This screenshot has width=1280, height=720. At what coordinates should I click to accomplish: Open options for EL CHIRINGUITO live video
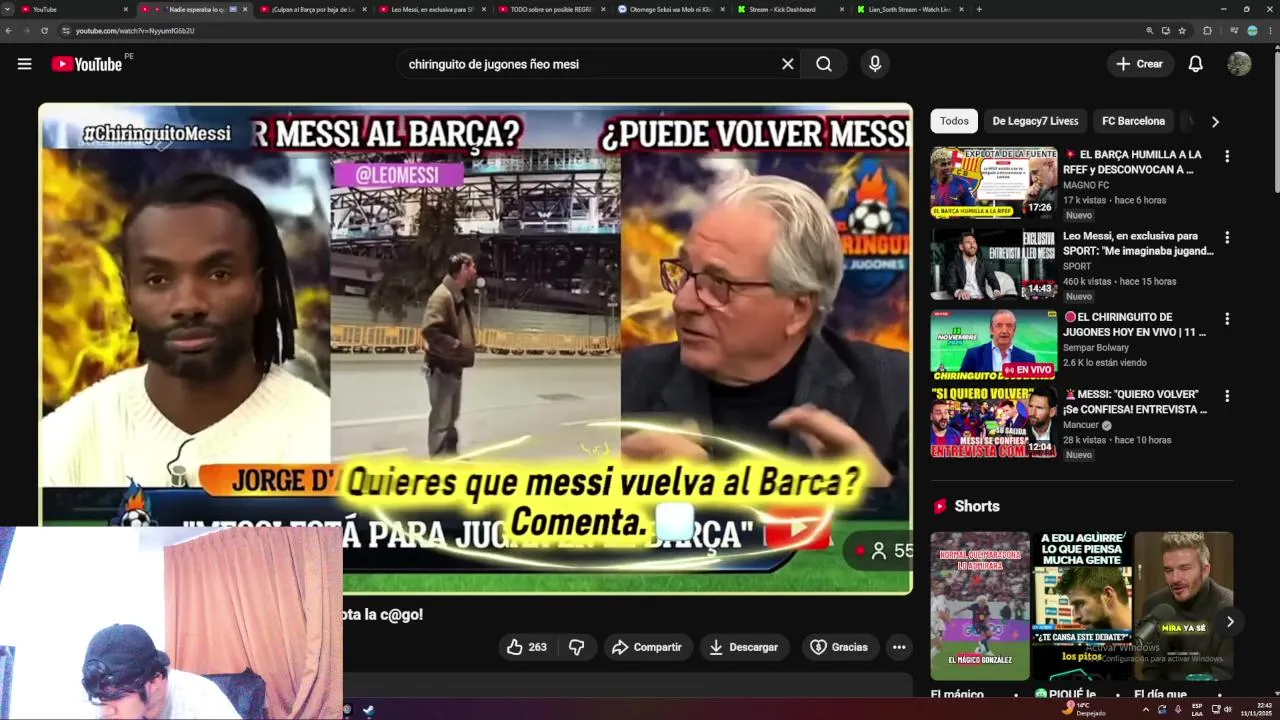click(1227, 318)
